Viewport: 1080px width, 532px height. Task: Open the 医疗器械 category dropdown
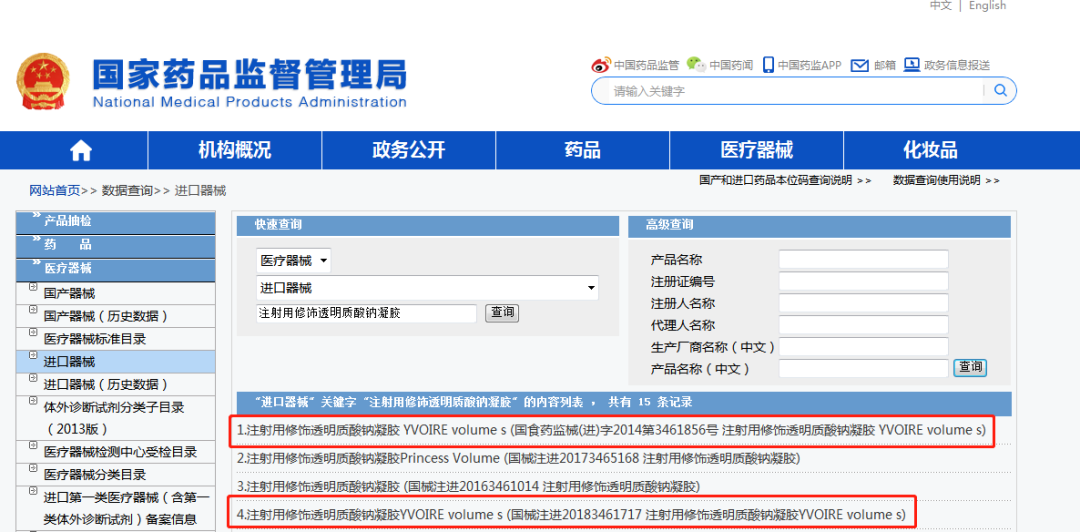point(294,261)
